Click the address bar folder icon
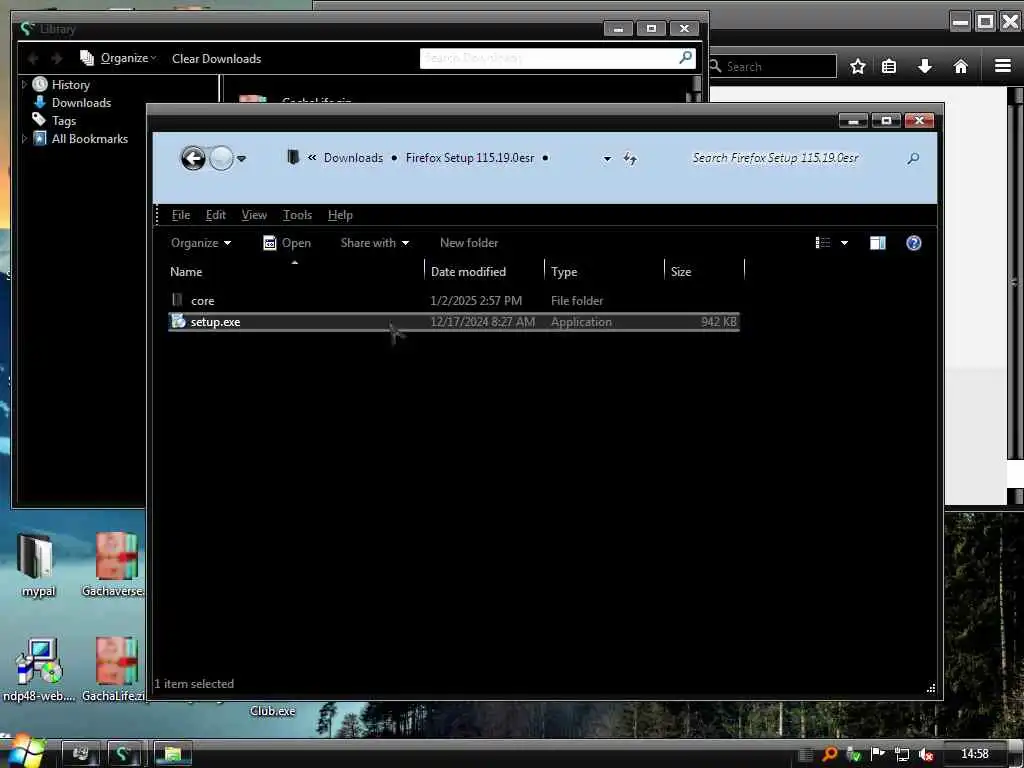This screenshot has height=768, width=1024. [293, 157]
